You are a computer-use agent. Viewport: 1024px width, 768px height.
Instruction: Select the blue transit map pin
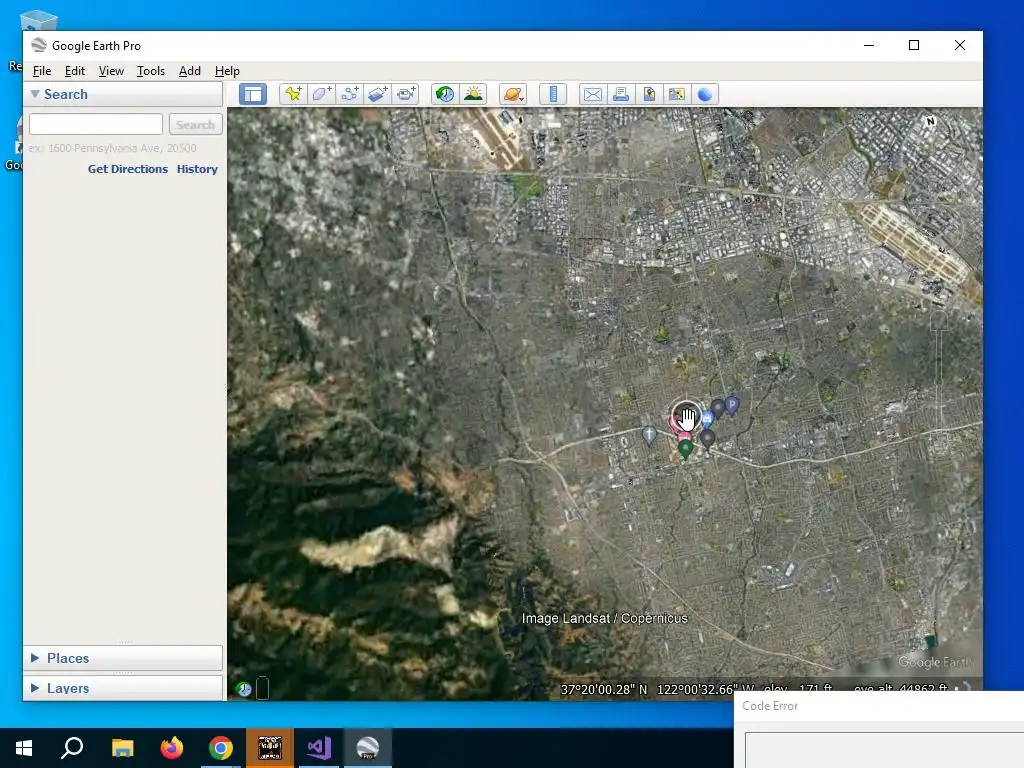[x=707, y=419]
